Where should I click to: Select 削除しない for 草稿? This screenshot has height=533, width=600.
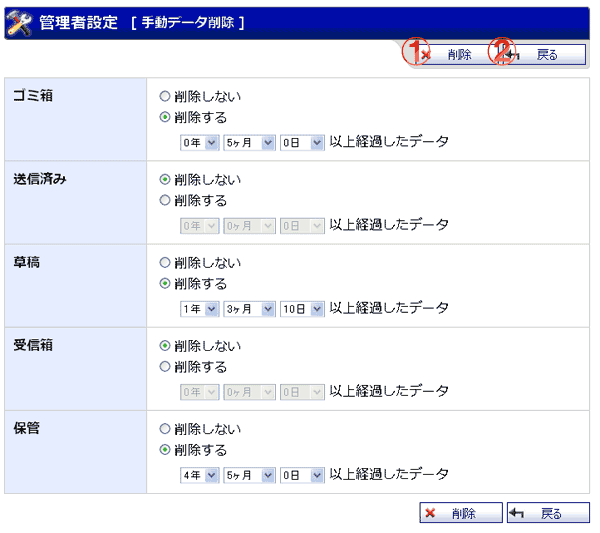(x=165, y=262)
